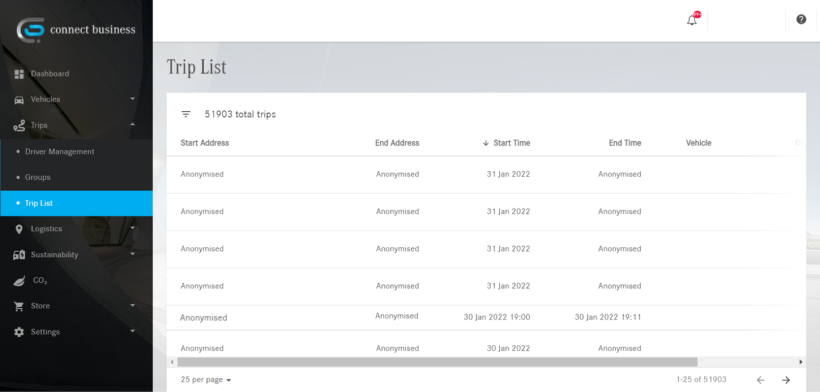Image resolution: width=820 pixels, height=392 pixels.
Task: Expand the Sustainability menu
Action: [x=76, y=255]
